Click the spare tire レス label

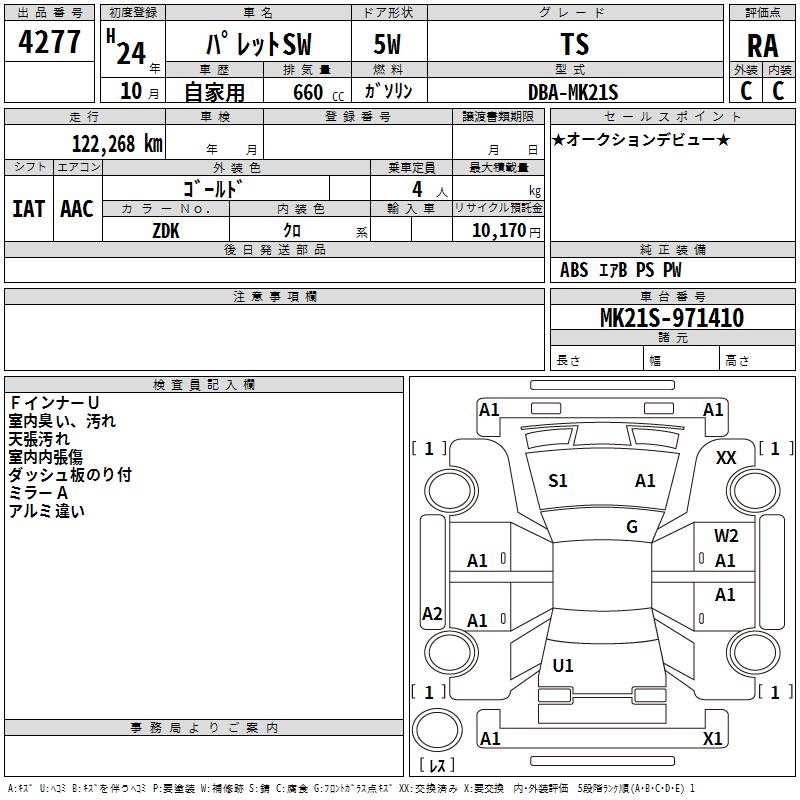(x=437, y=765)
